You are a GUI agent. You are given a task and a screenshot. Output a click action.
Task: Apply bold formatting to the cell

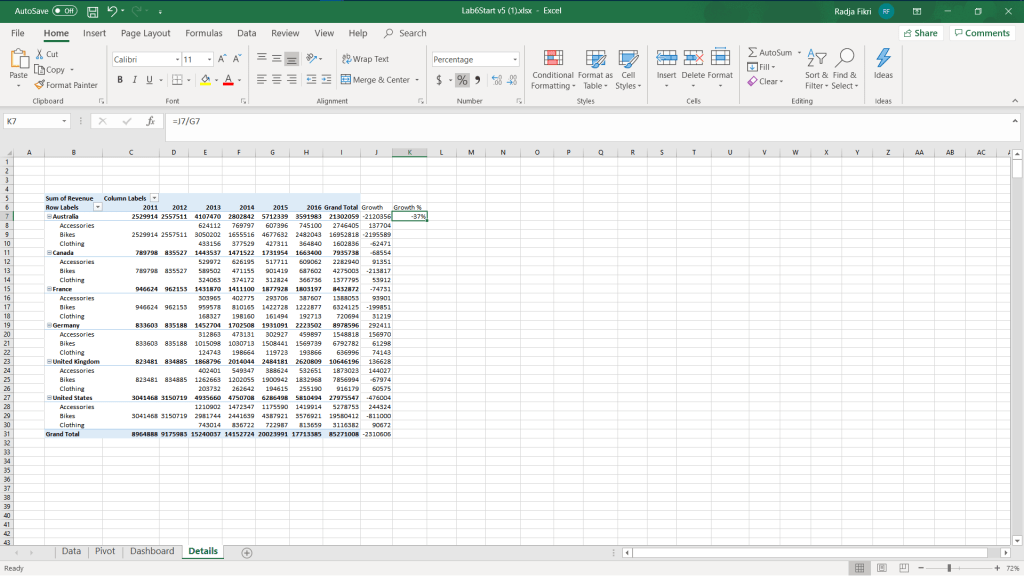[x=120, y=80]
